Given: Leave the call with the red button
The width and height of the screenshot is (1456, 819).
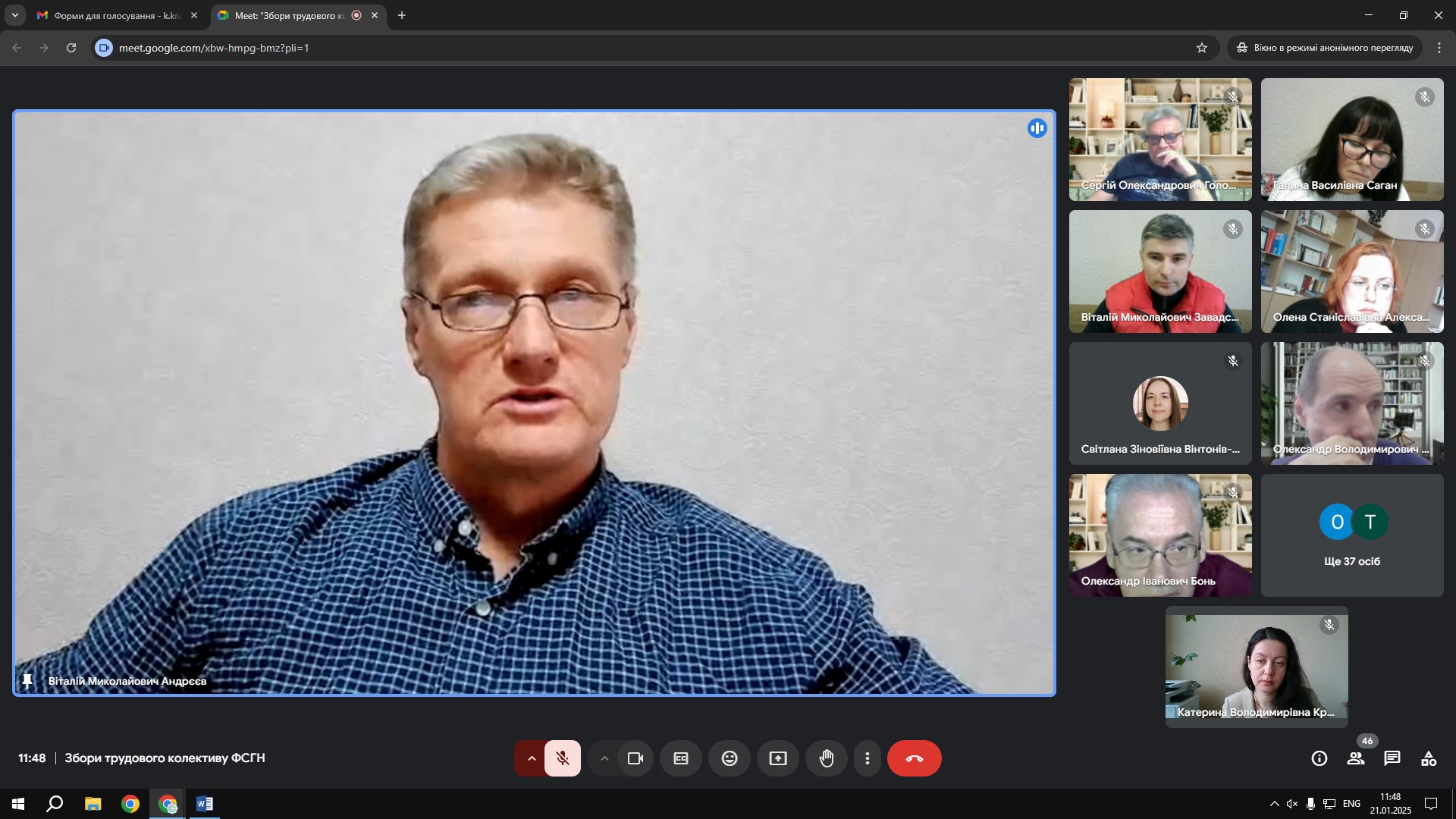Looking at the screenshot, I should pyautogui.click(x=914, y=758).
